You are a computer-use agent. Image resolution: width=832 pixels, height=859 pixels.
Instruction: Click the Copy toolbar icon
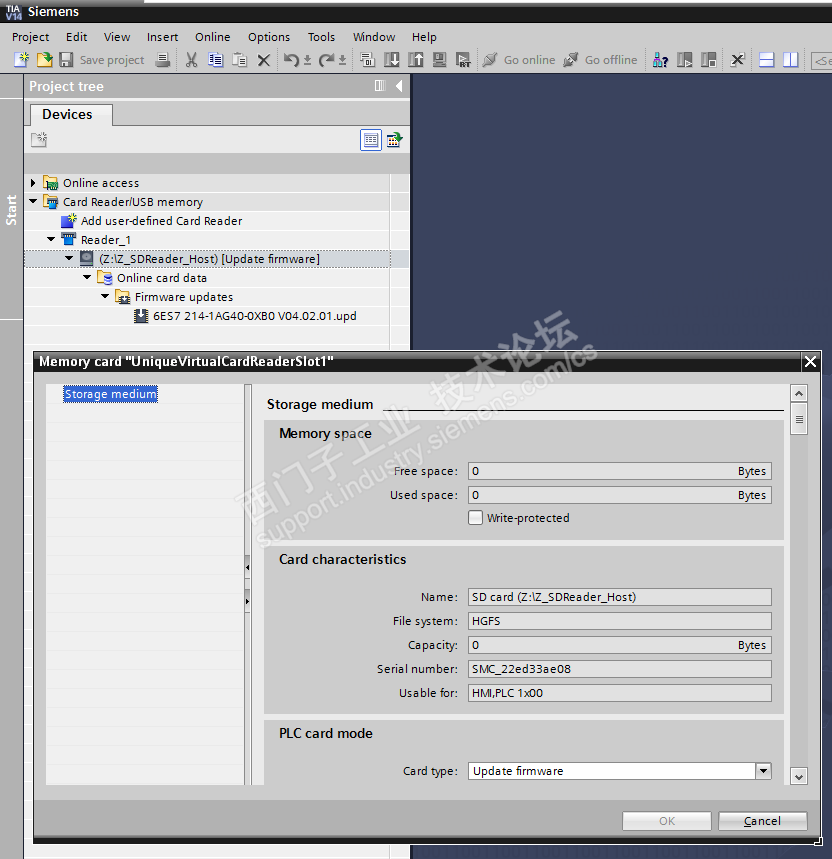215,60
